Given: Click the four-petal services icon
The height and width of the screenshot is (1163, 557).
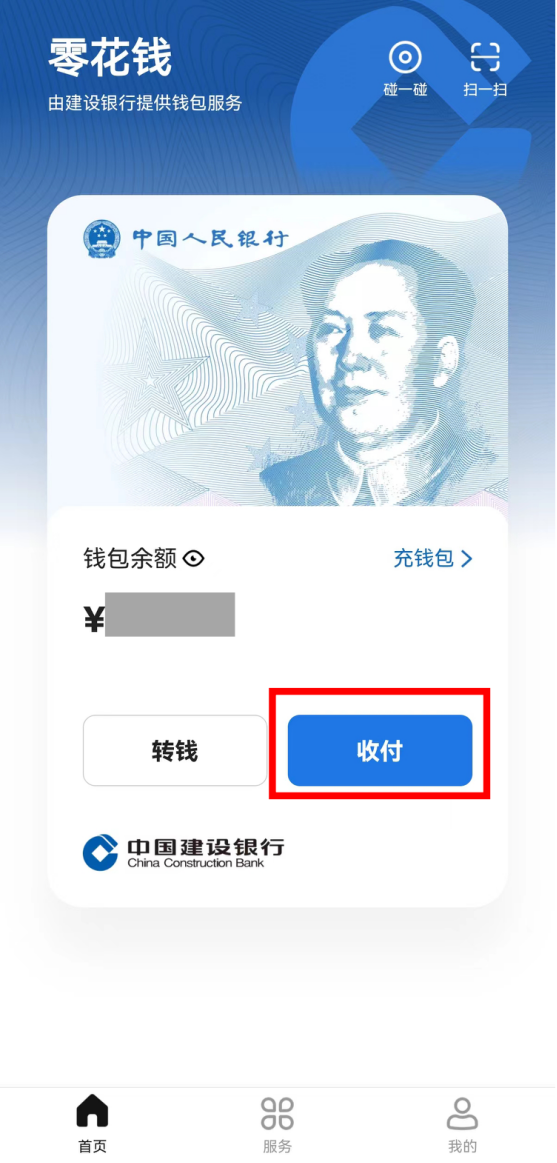Looking at the screenshot, I should tap(277, 1113).
